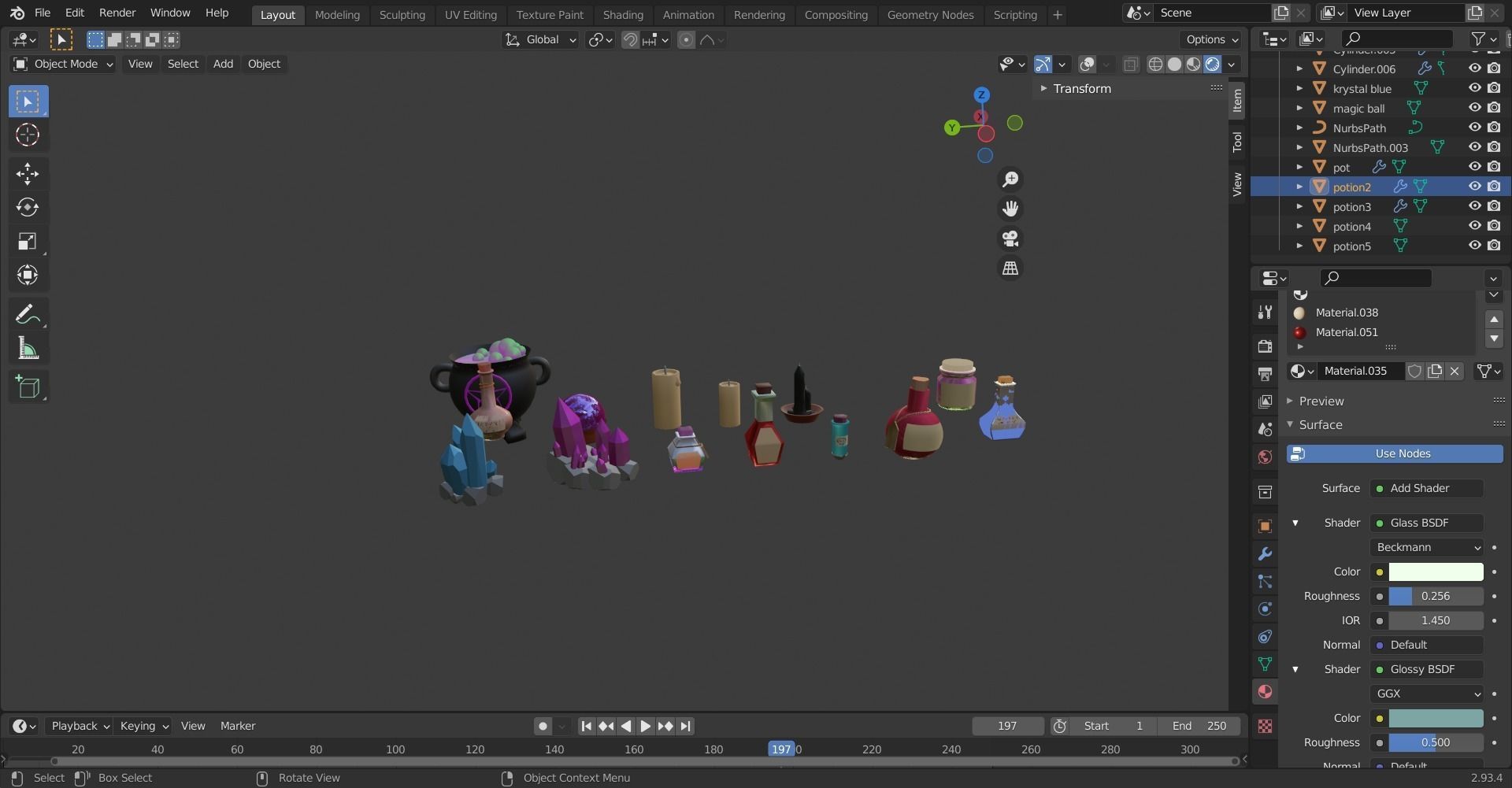Viewport: 1512px width, 788px height.
Task: Toggle snapping magnet in header
Action: [x=630, y=40]
